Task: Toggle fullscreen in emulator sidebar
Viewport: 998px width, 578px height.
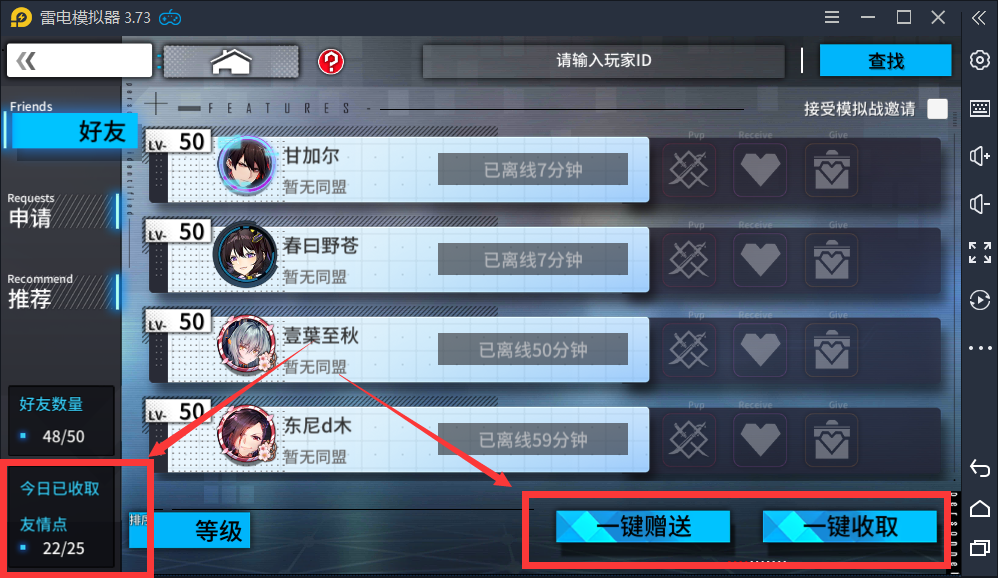Action: pos(980,253)
